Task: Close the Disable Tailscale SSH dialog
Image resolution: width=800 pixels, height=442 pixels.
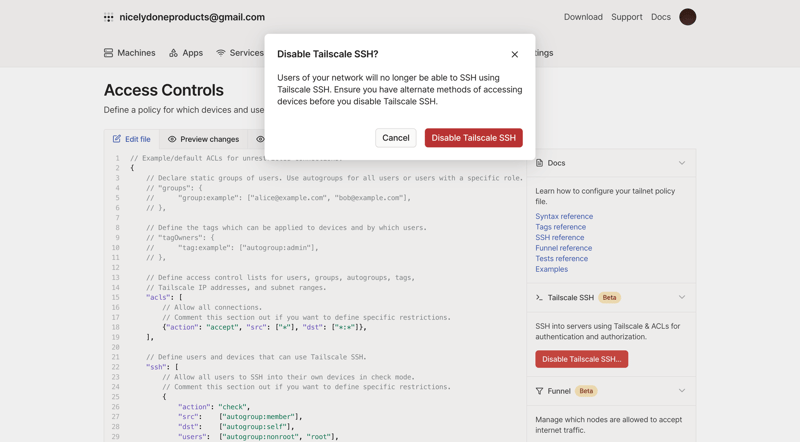Action: (x=514, y=54)
